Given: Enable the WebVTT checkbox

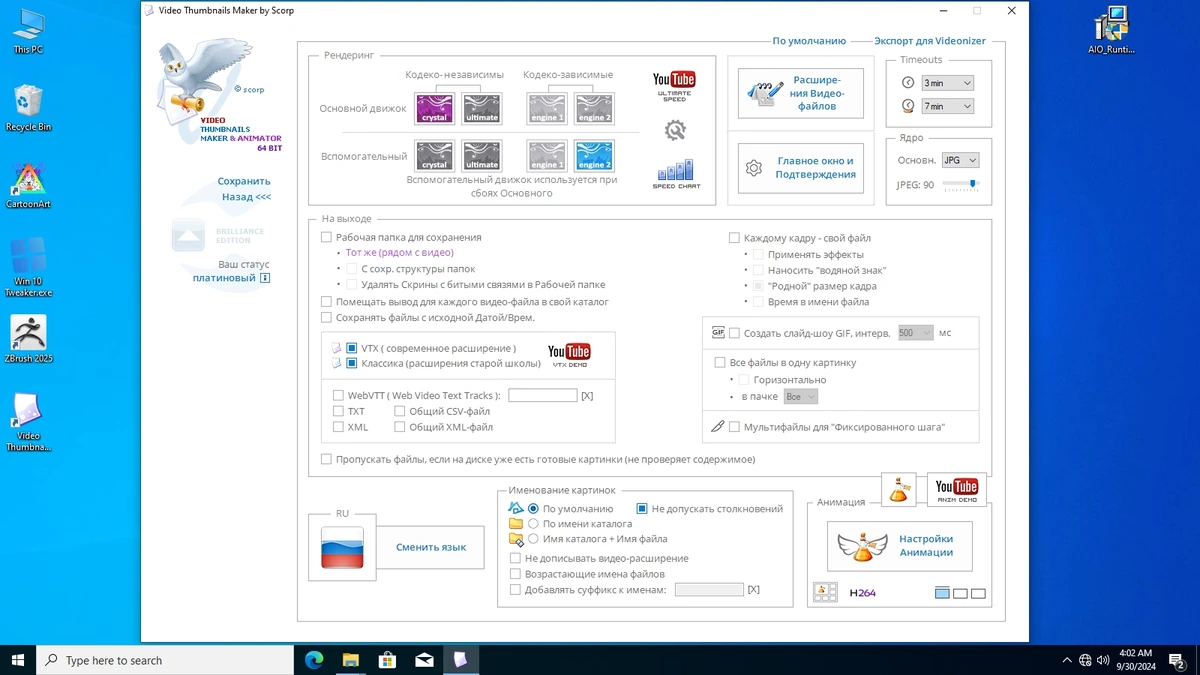Looking at the screenshot, I should pos(338,396).
